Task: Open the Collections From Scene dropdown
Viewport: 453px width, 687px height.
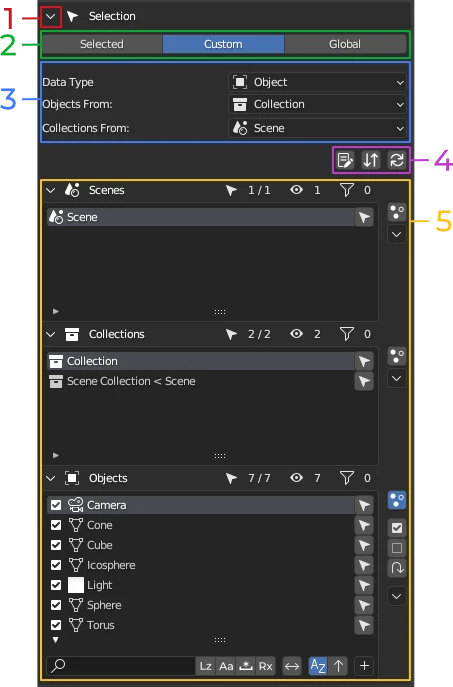Action: (x=318, y=128)
